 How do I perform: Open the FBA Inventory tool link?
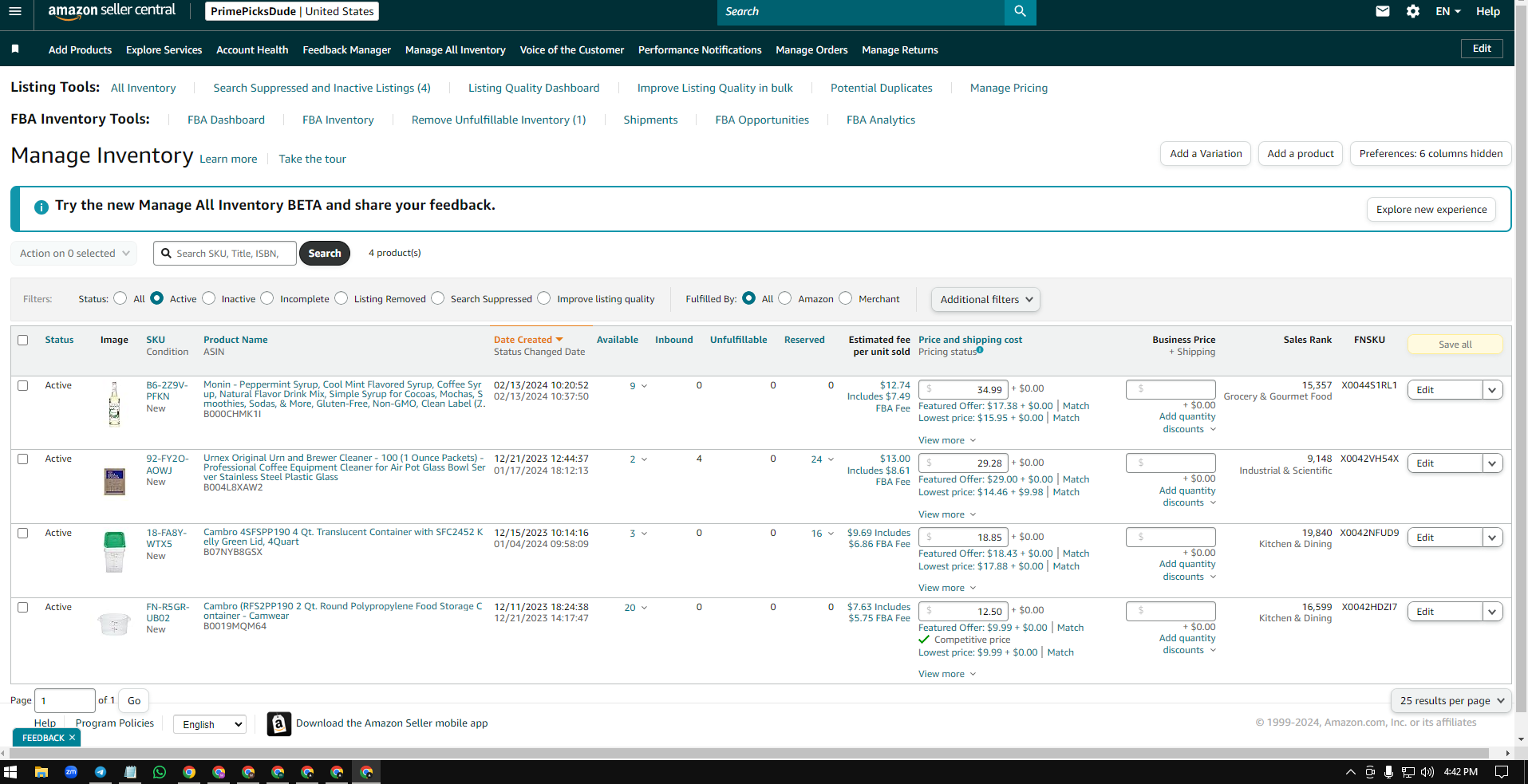[338, 120]
